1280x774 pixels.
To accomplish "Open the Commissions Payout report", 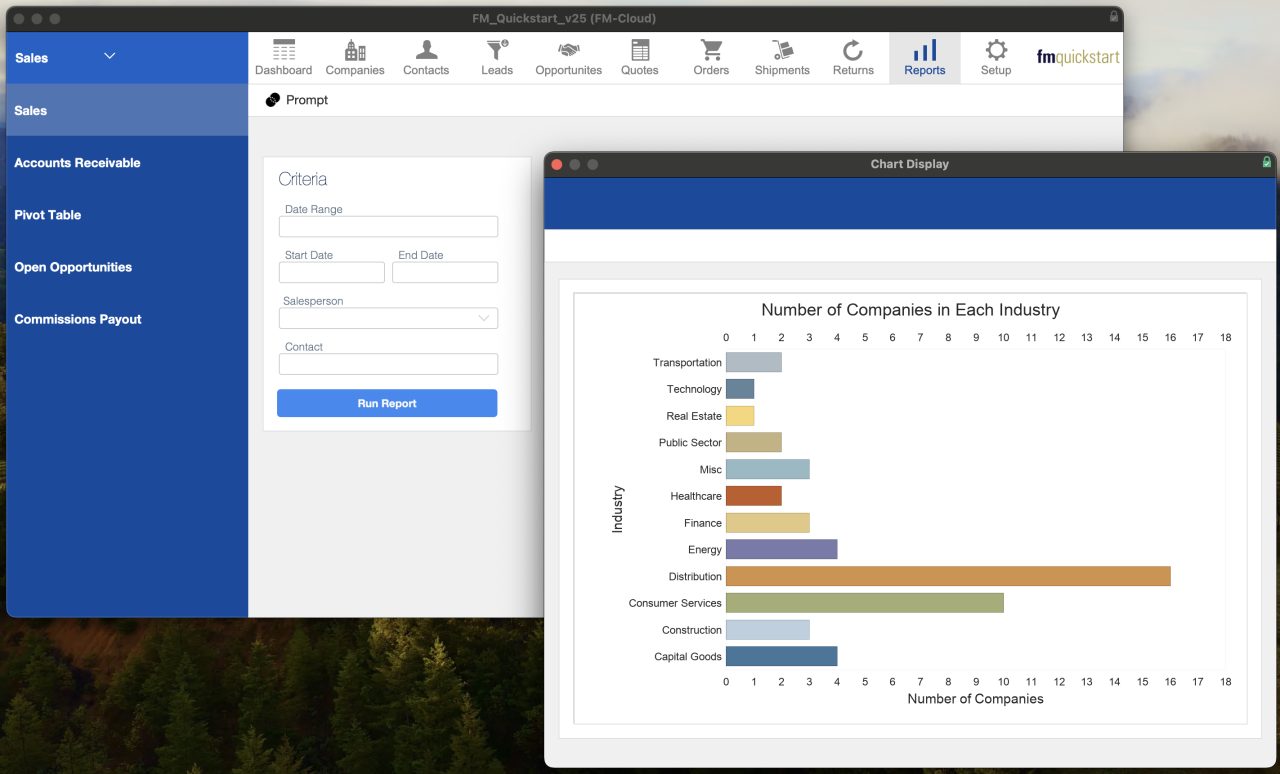I will pyautogui.click(x=127, y=318).
